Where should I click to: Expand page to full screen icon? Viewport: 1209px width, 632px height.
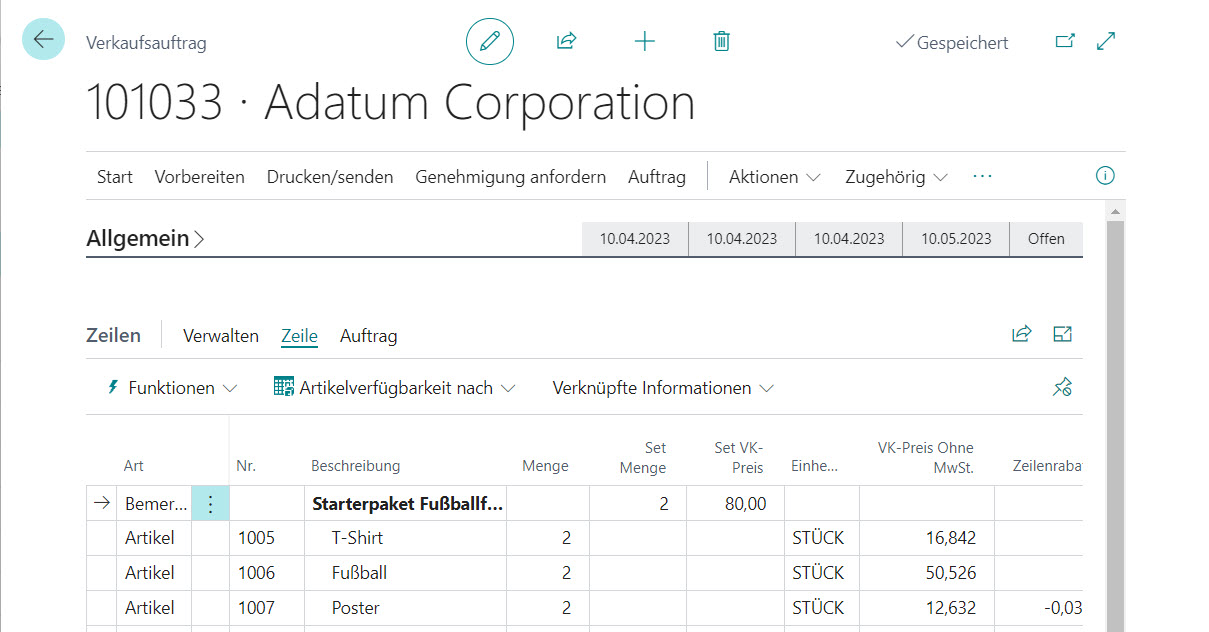pos(1106,41)
